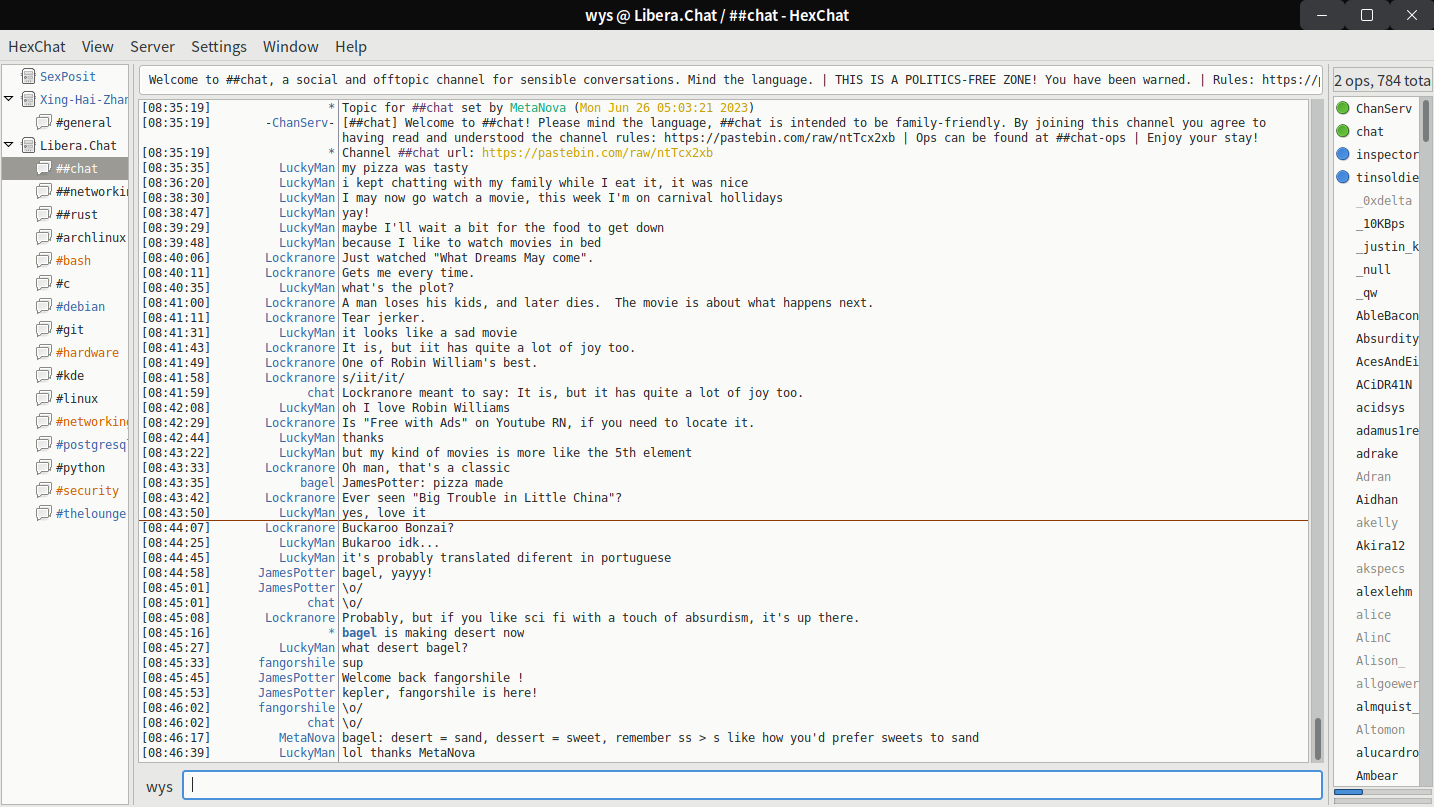Click the blue status icon beside inspector
Screen dimensions: 1434x807
[x=1343, y=154]
